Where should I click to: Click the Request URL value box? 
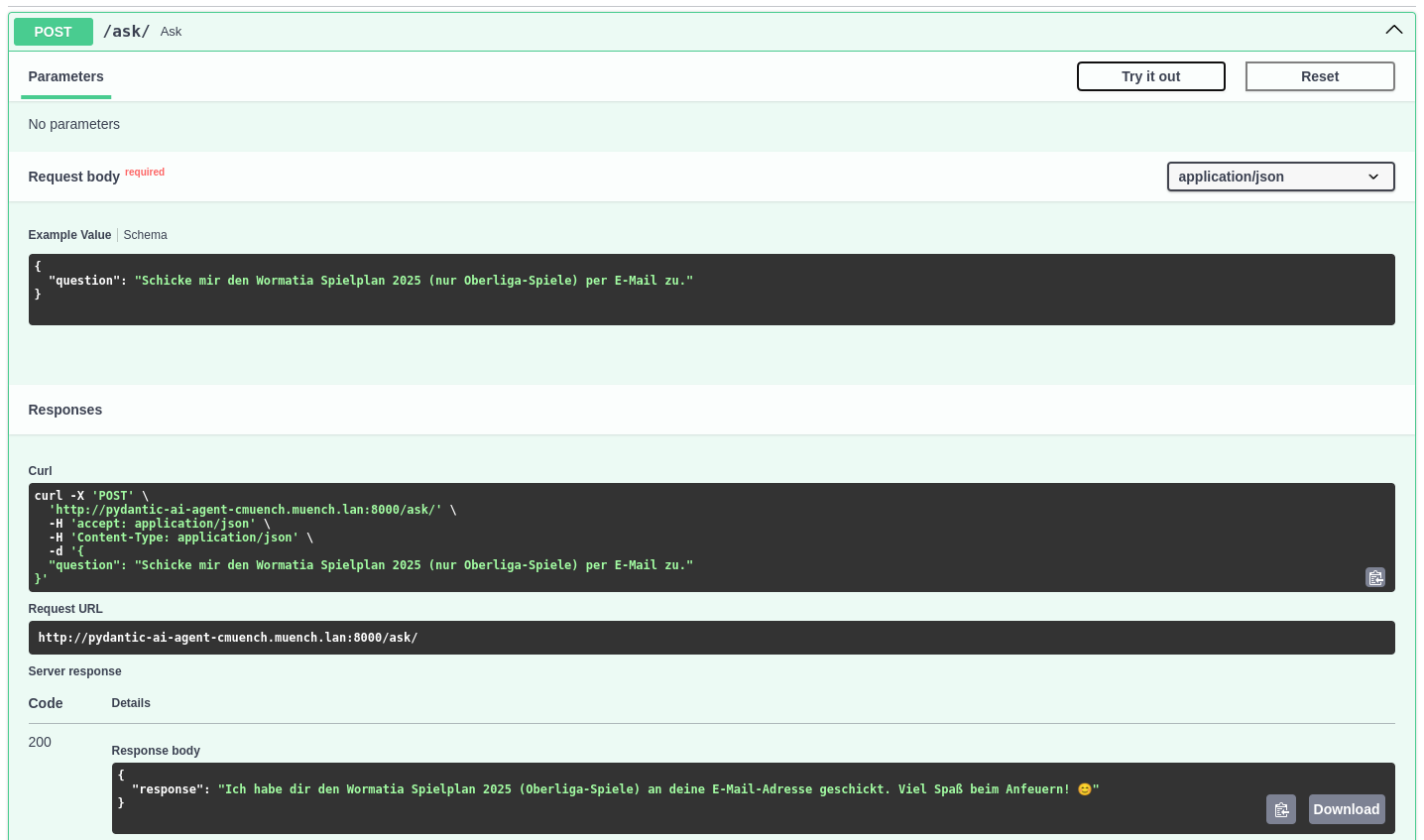711,638
